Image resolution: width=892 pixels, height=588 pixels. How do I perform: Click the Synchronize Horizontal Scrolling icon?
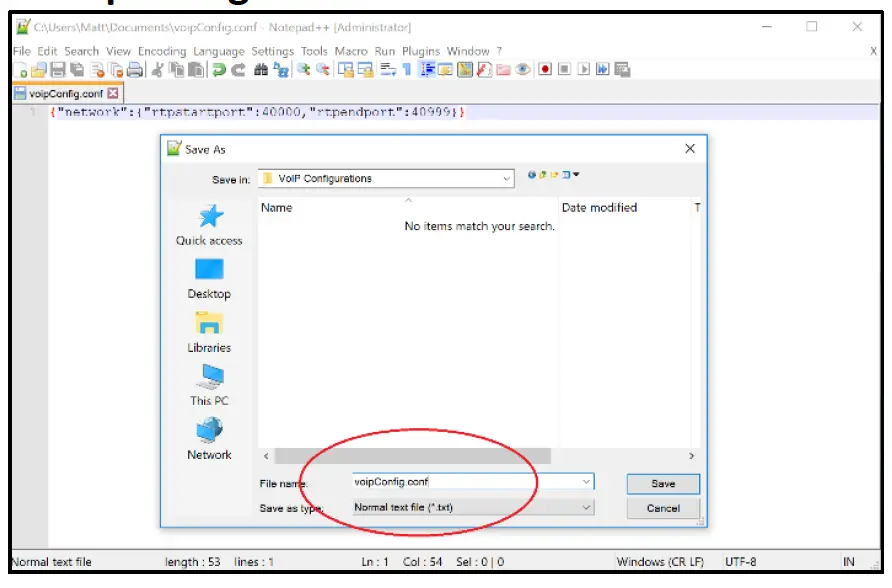(x=365, y=70)
